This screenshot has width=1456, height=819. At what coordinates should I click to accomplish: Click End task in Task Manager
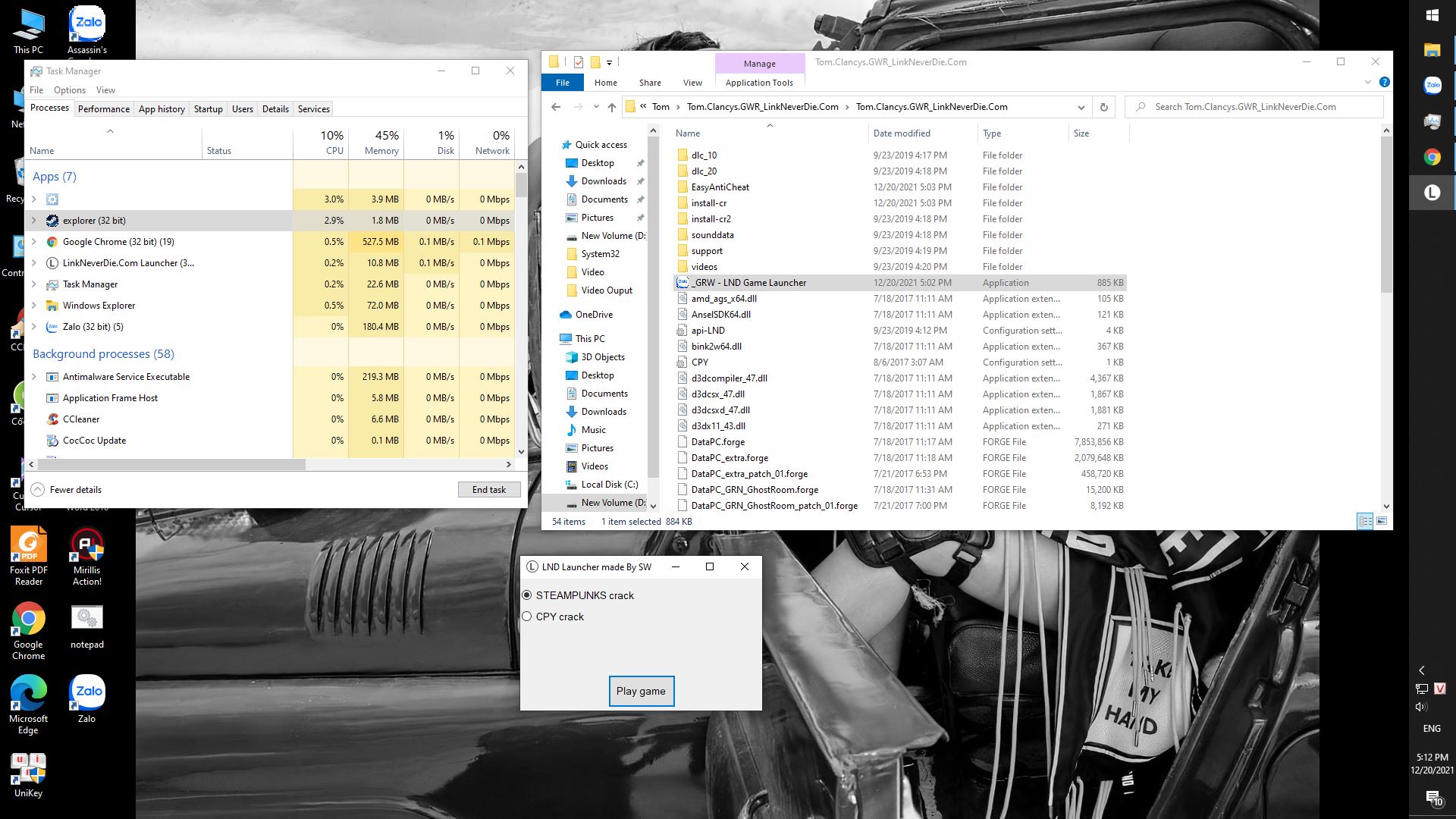tap(489, 490)
